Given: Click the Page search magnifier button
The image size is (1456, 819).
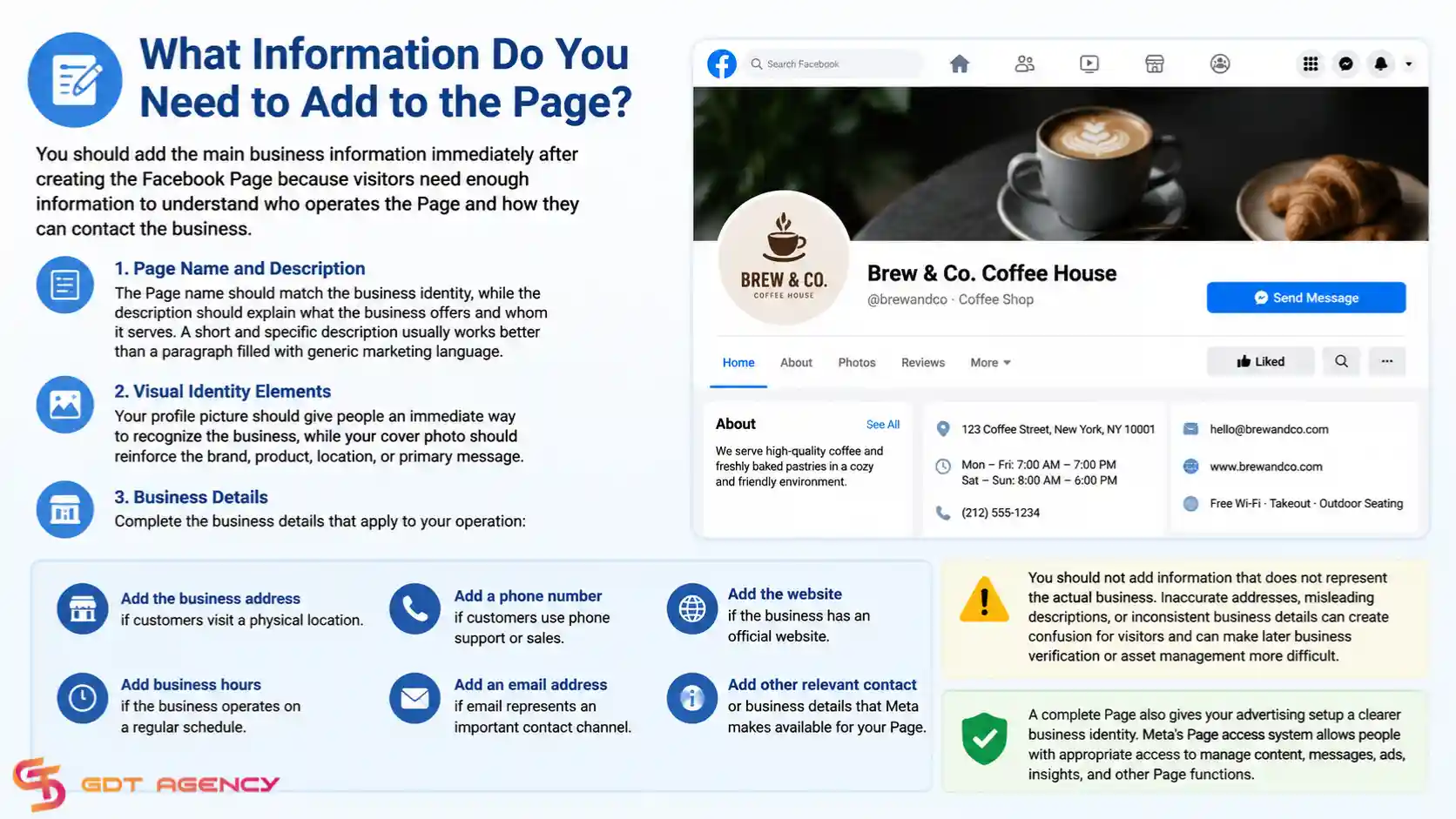Looking at the screenshot, I should (x=1341, y=361).
